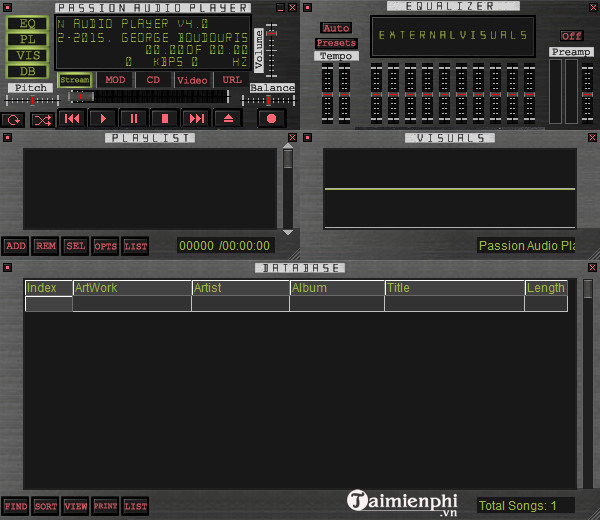Click the FIND button in database
Screen dimensions: 600x520
click(x=16, y=506)
